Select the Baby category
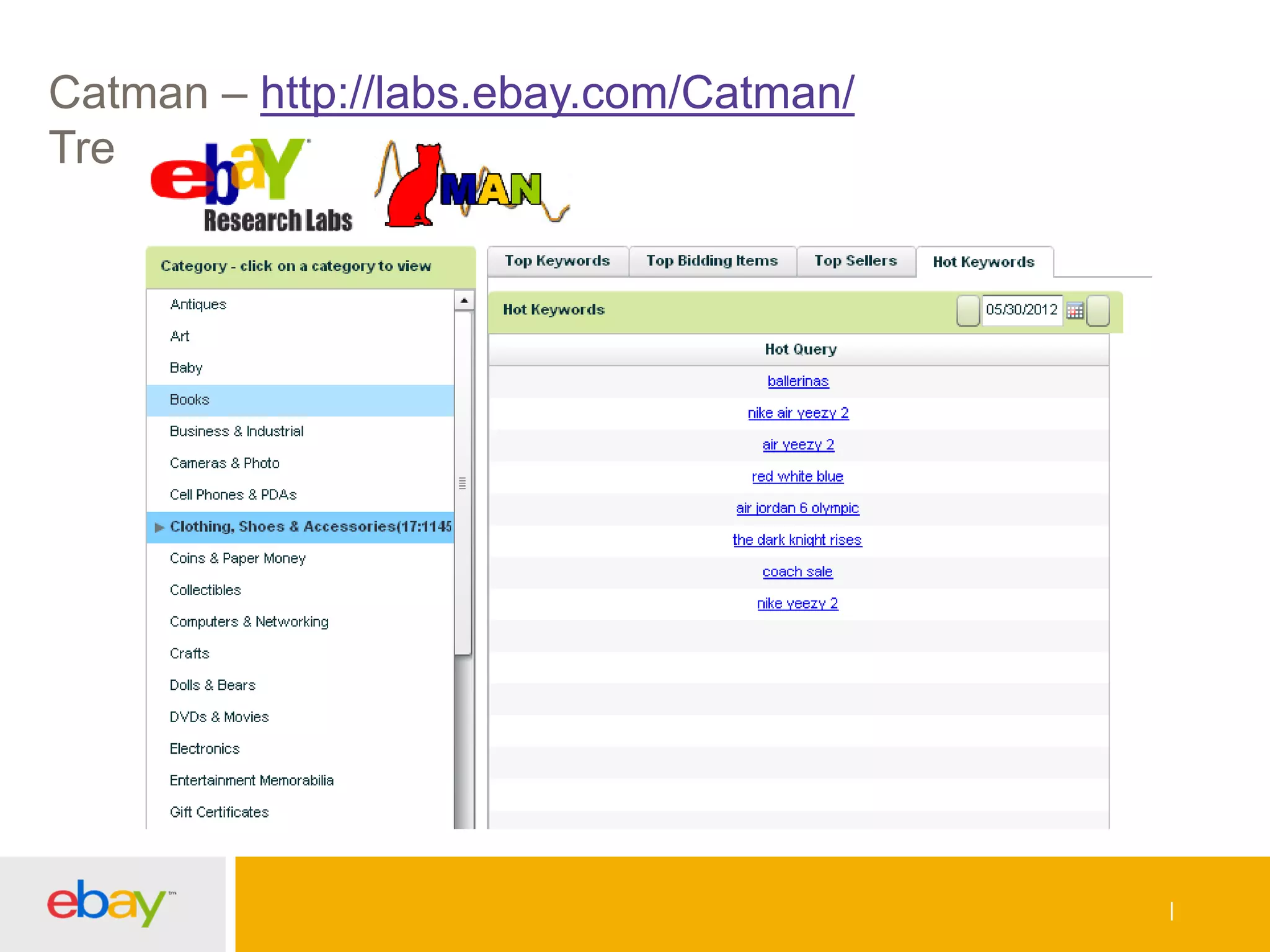This screenshot has width=1270, height=952. [300, 368]
